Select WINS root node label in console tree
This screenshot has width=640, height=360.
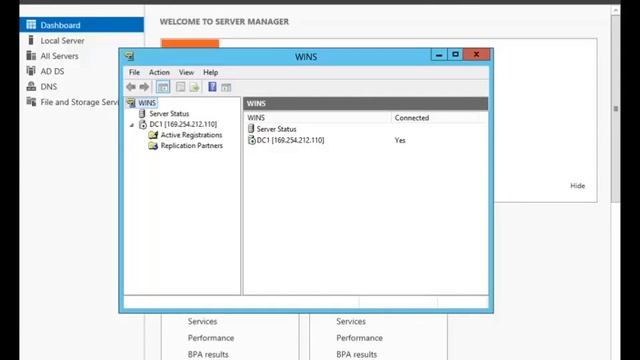coord(147,103)
